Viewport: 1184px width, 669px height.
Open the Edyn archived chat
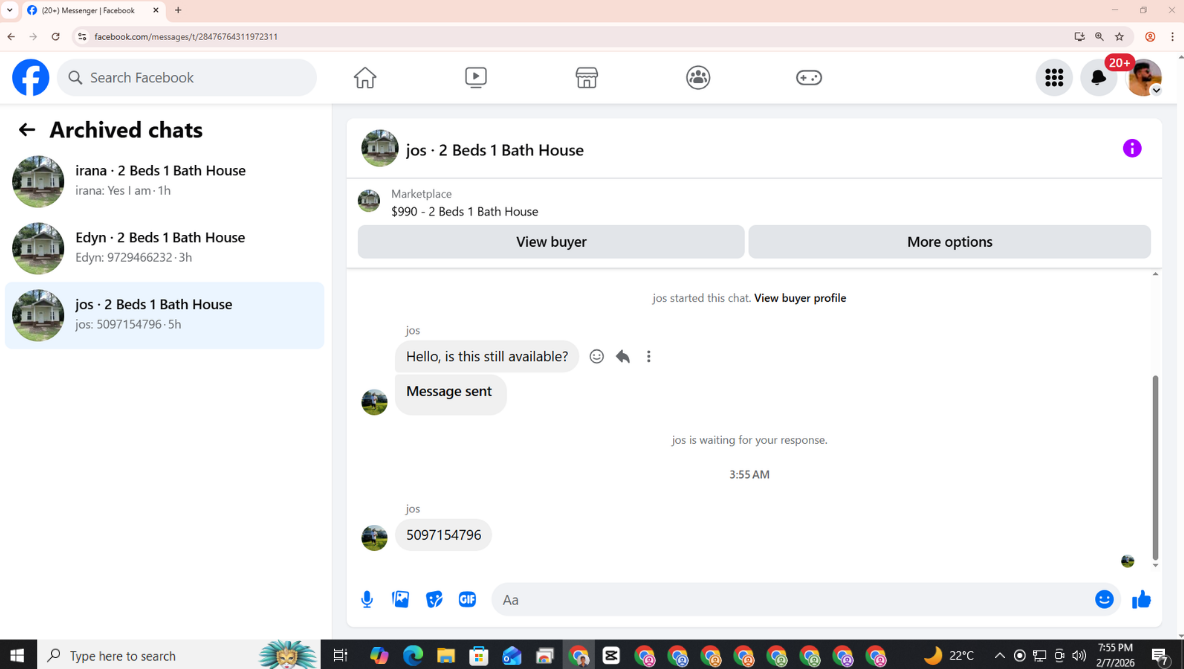click(165, 248)
